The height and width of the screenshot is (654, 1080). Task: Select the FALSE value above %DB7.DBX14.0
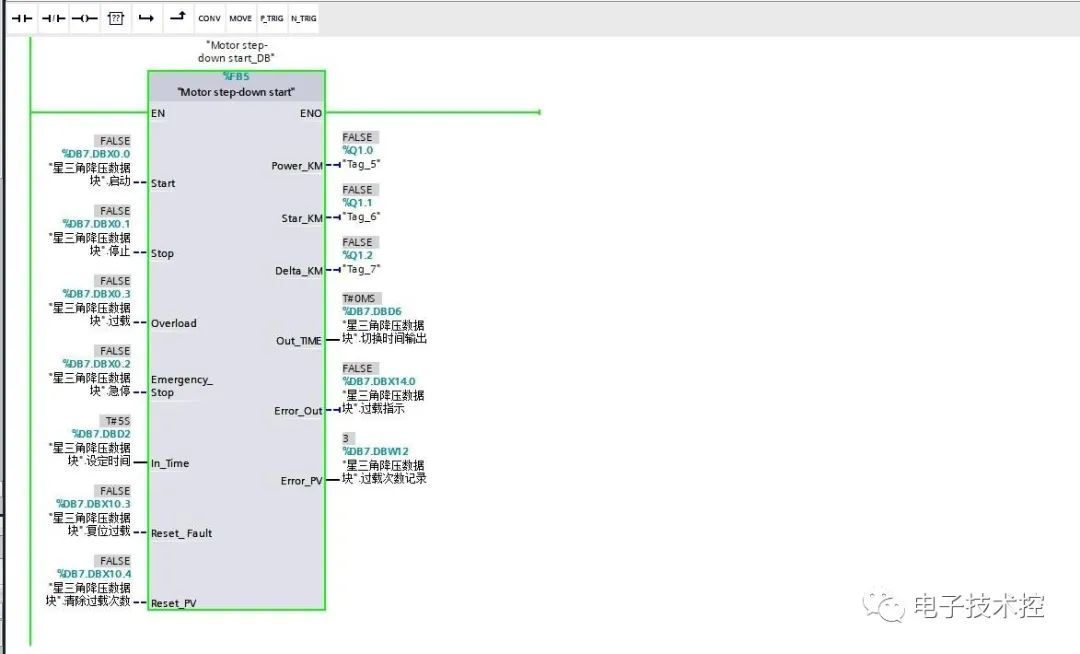point(359,368)
